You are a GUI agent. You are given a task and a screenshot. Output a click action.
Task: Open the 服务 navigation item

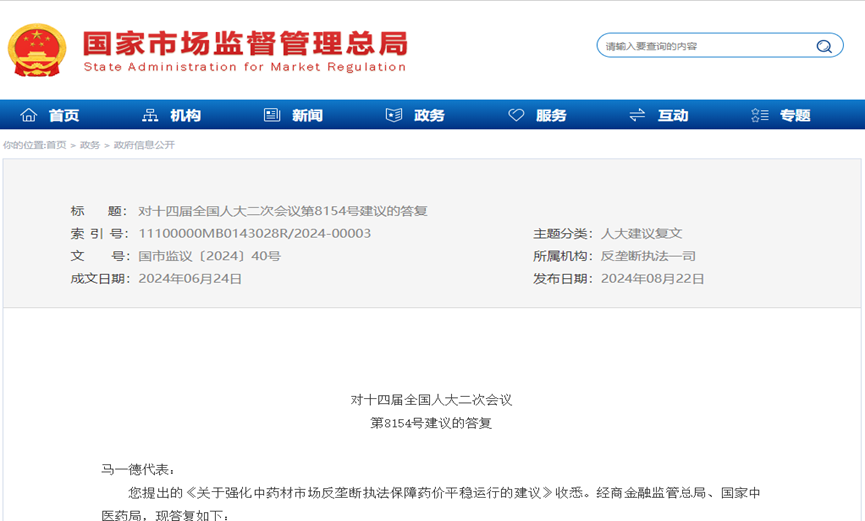pos(551,115)
